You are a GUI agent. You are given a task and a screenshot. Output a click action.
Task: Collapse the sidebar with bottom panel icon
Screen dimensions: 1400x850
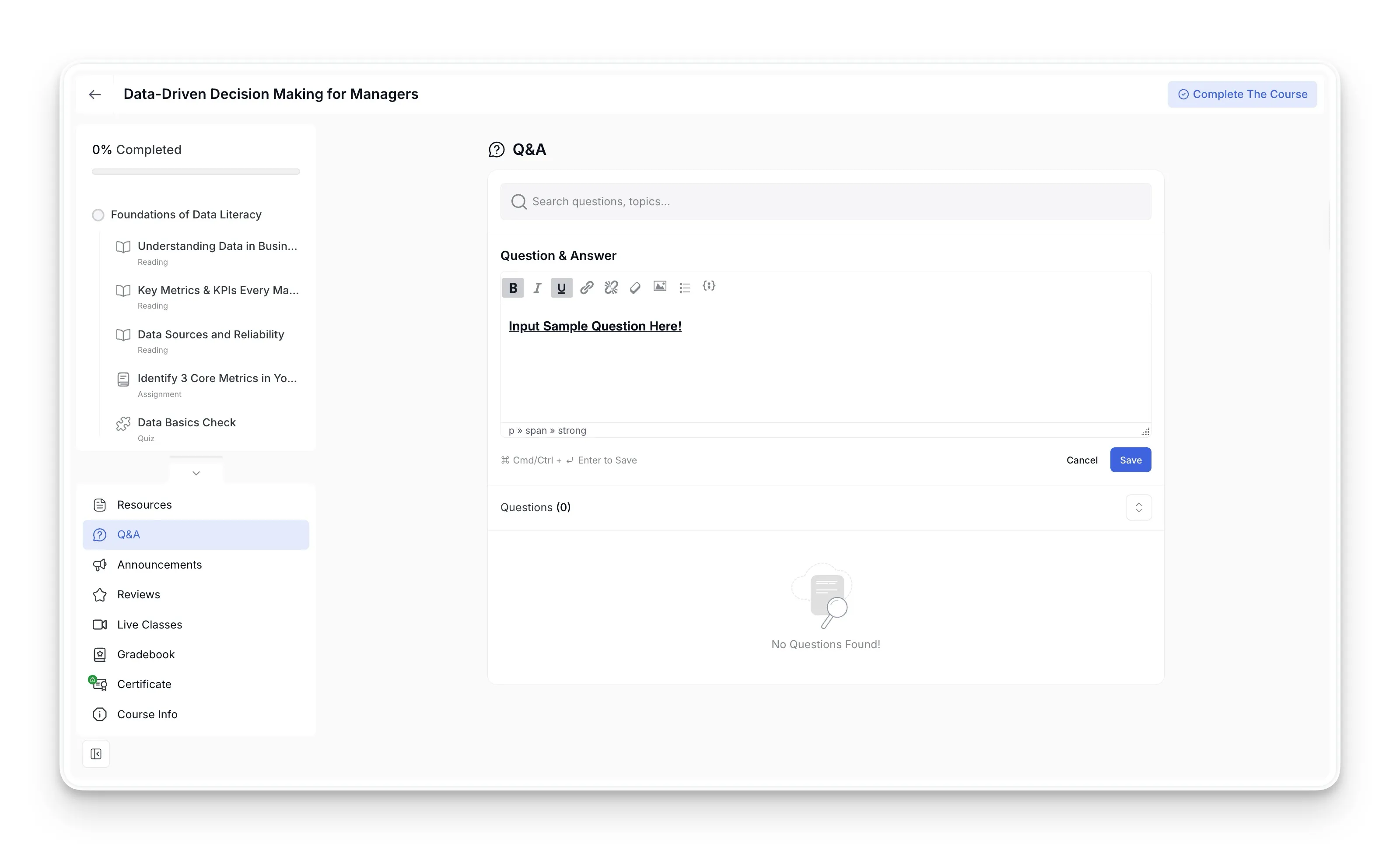click(96, 754)
